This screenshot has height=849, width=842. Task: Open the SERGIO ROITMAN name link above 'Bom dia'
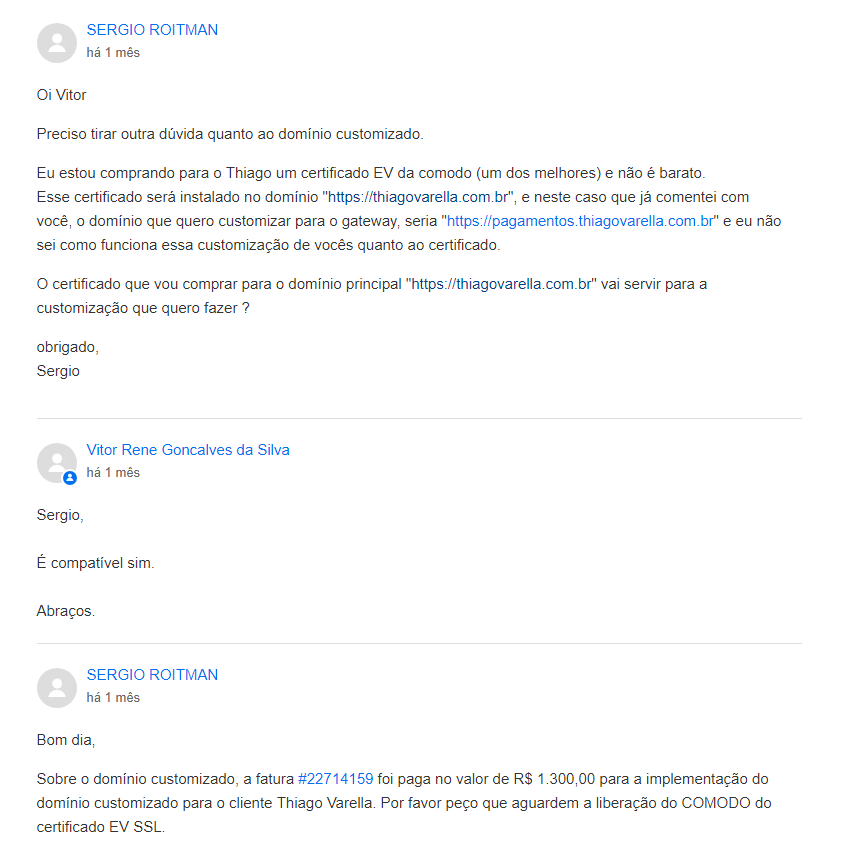click(152, 675)
